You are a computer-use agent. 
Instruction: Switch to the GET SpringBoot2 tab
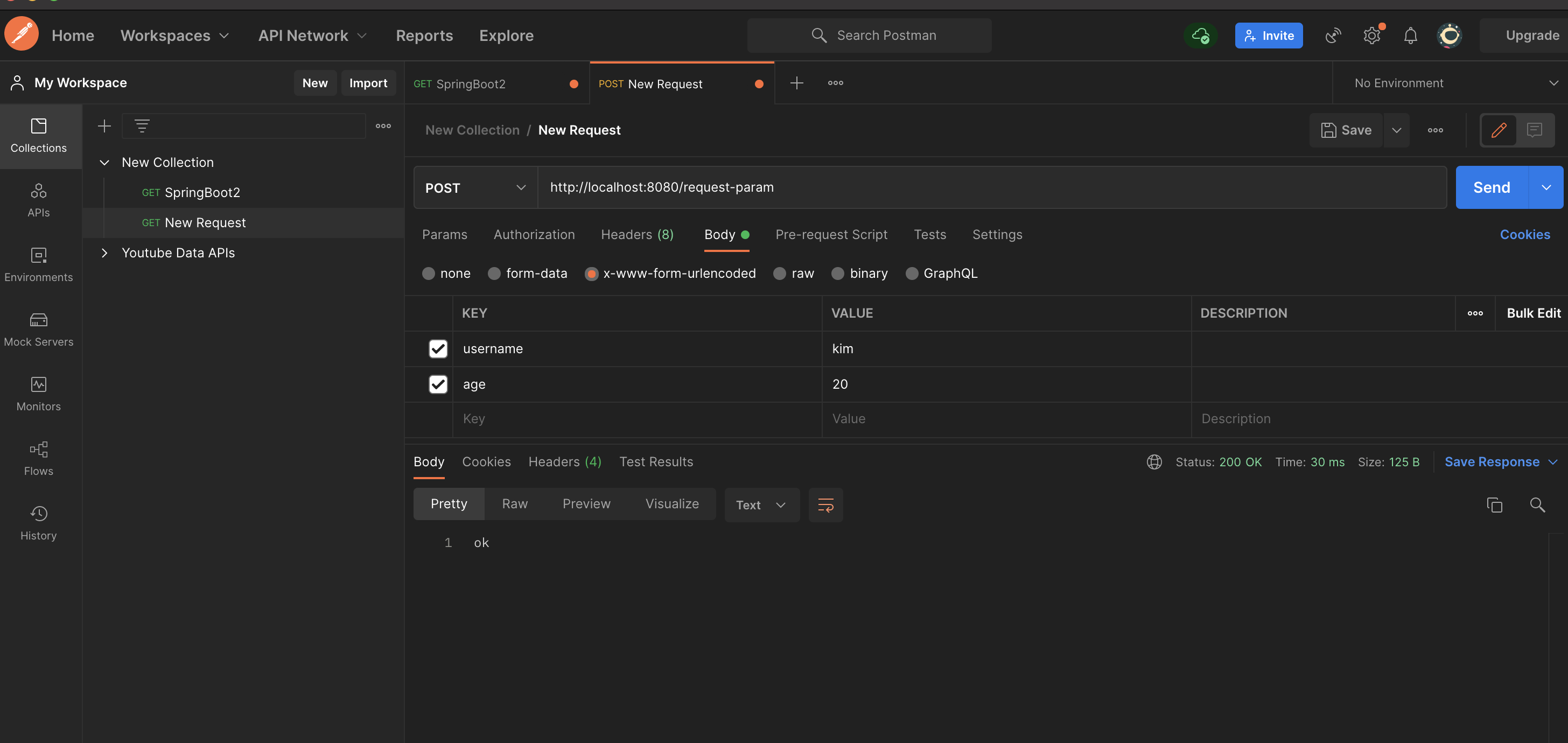coord(496,83)
